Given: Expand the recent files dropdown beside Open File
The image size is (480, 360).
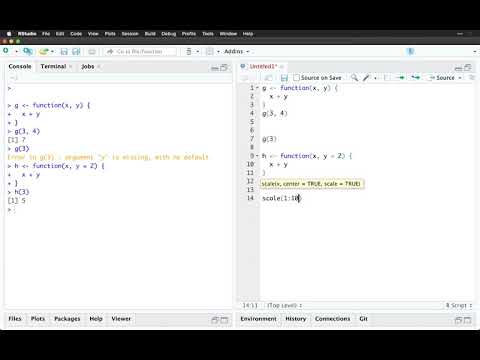Looking at the screenshot, I should click(53, 52).
